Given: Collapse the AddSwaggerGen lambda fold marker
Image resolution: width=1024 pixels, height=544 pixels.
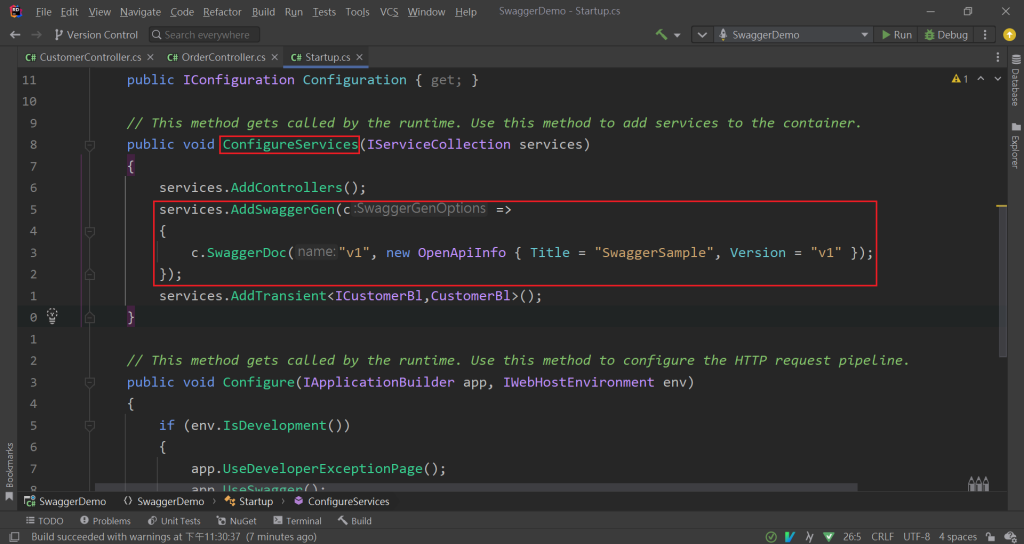Looking at the screenshot, I should coord(90,231).
